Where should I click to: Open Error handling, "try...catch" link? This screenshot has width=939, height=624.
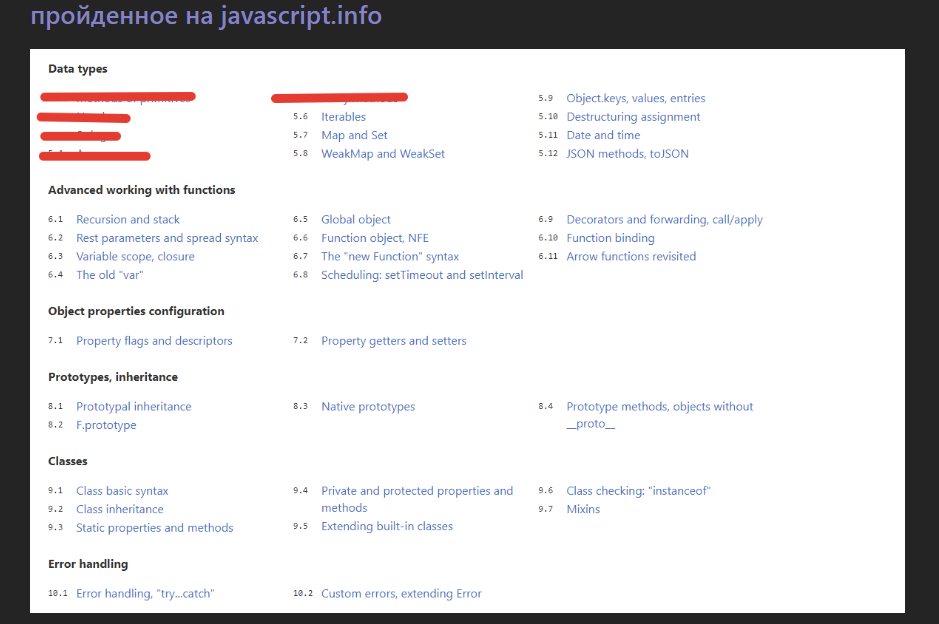145,594
